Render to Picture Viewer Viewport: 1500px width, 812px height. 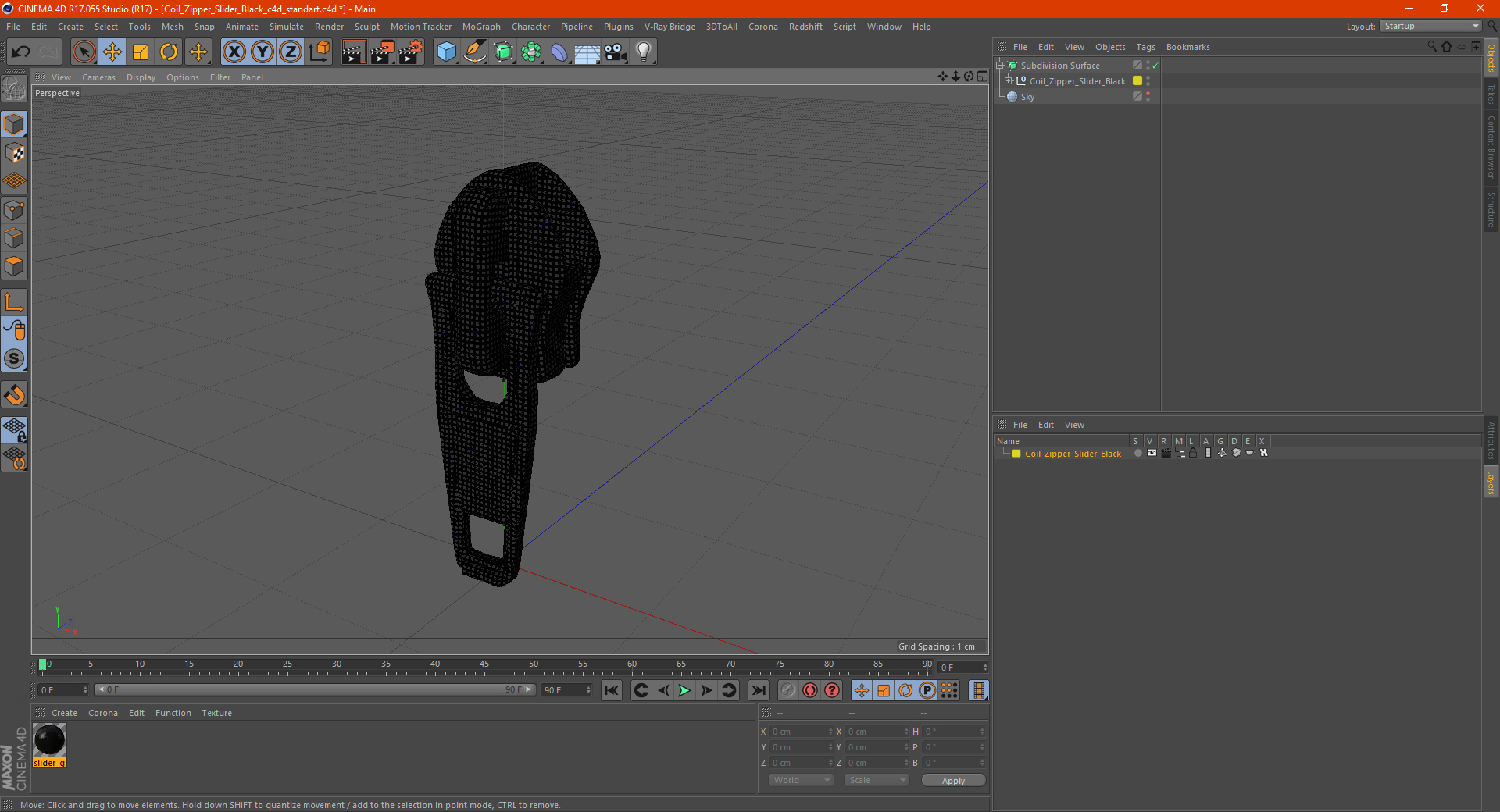pos(382,52)
